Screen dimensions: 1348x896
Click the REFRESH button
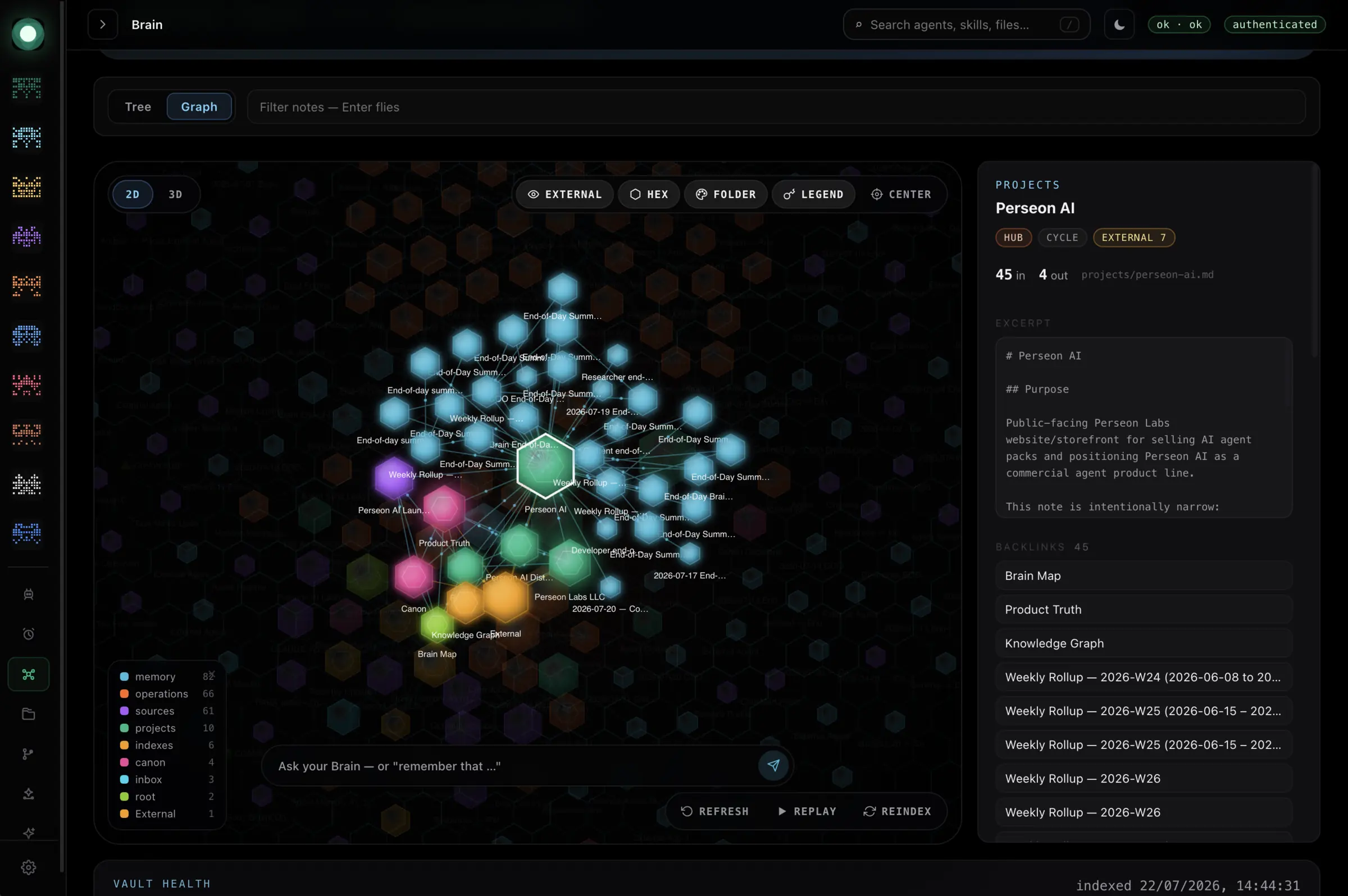point(714,811)
